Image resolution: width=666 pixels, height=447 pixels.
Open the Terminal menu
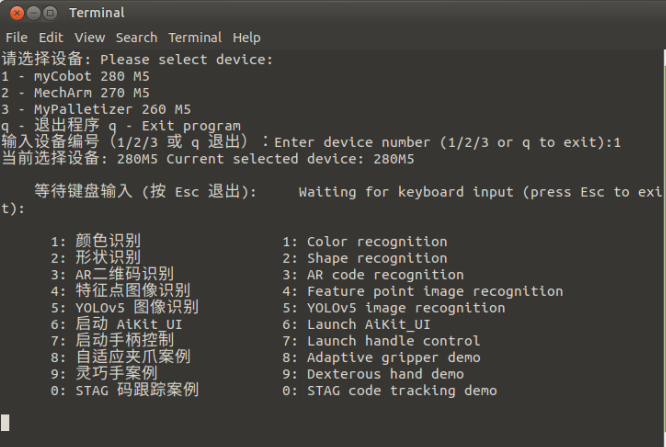tap(195, 37)
